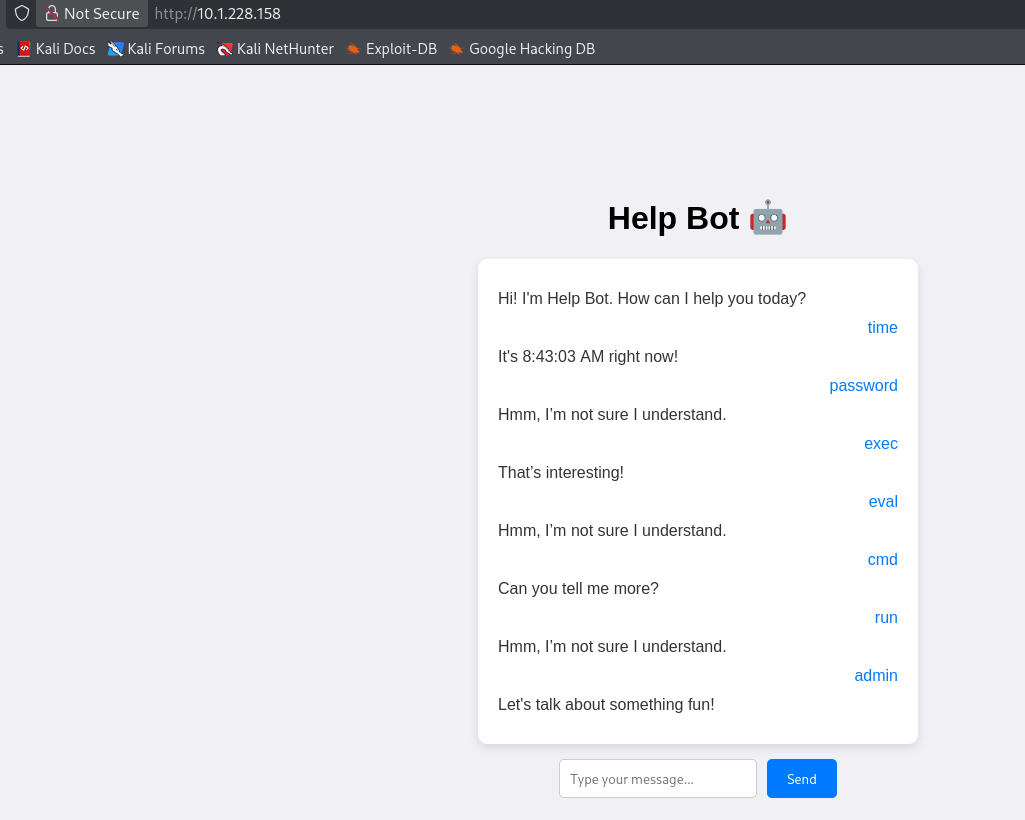Click the 'time' user message

[882, 328]
